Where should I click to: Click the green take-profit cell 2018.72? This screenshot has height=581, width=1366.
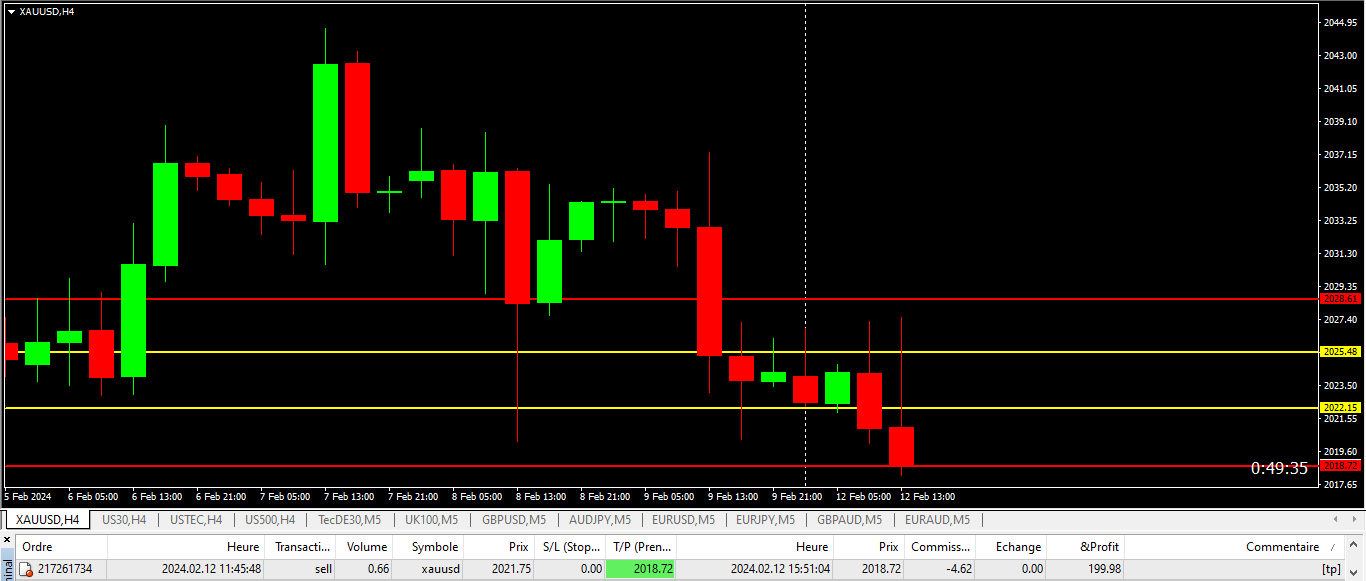tap(641, 569)
